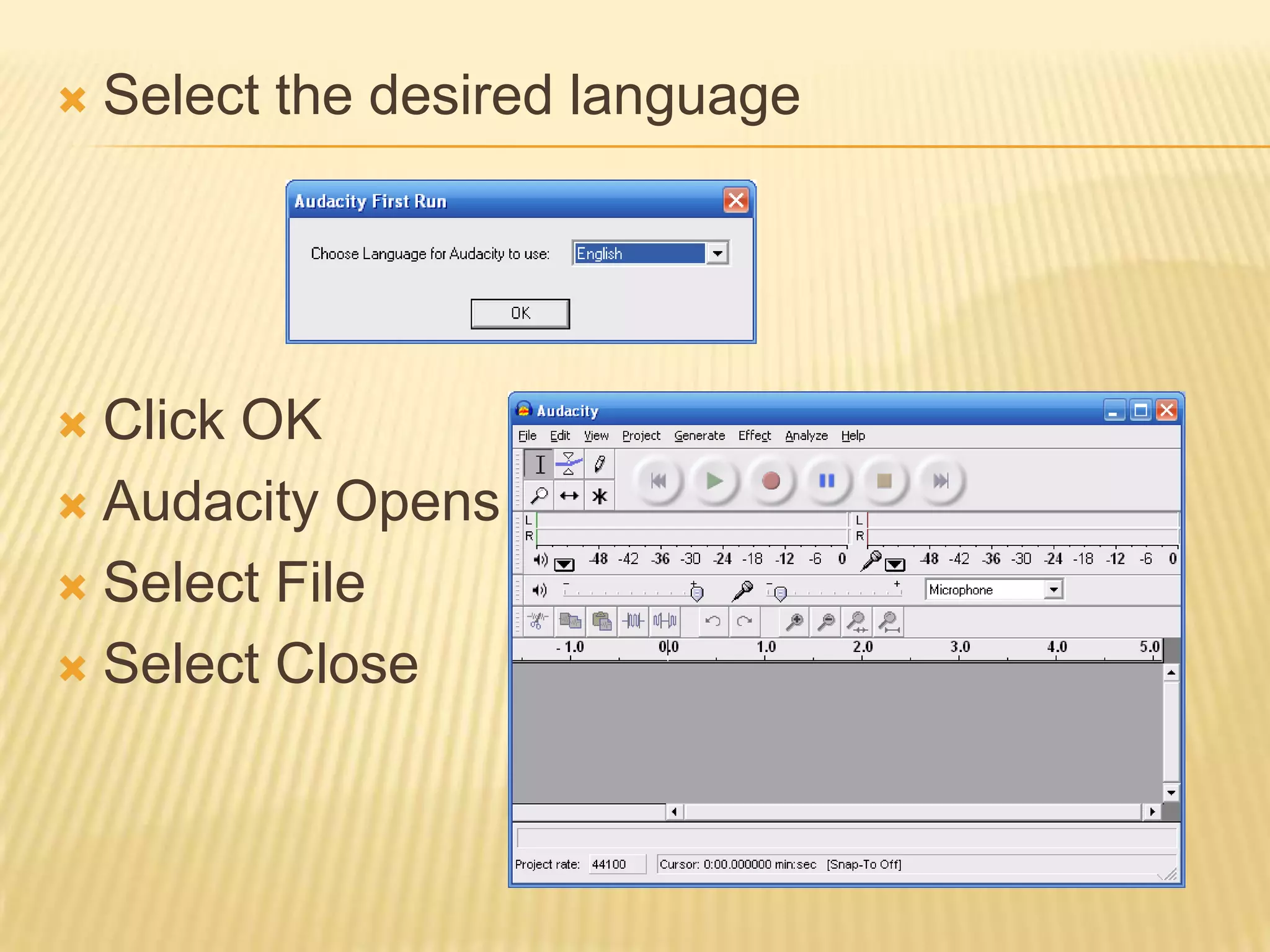Viewport: 1270px width, 952px height.
Task: Click Fit Selection in window icon
Action: (x=858, y=620)
